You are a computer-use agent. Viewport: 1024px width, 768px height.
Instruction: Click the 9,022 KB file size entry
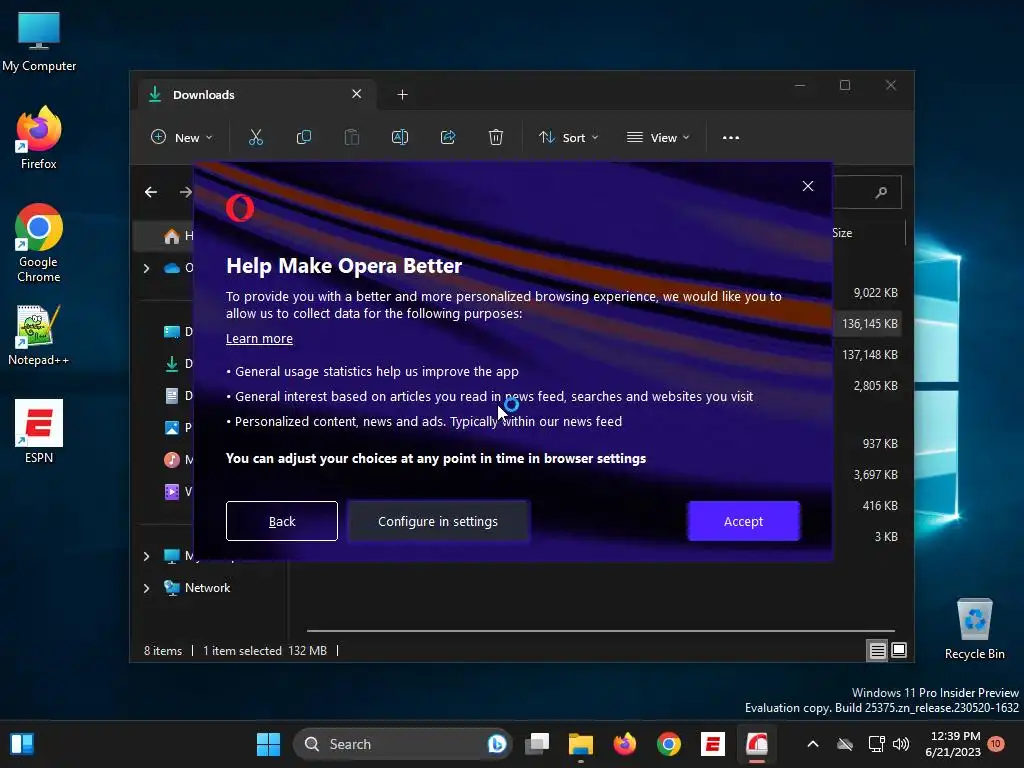point(876,293)
